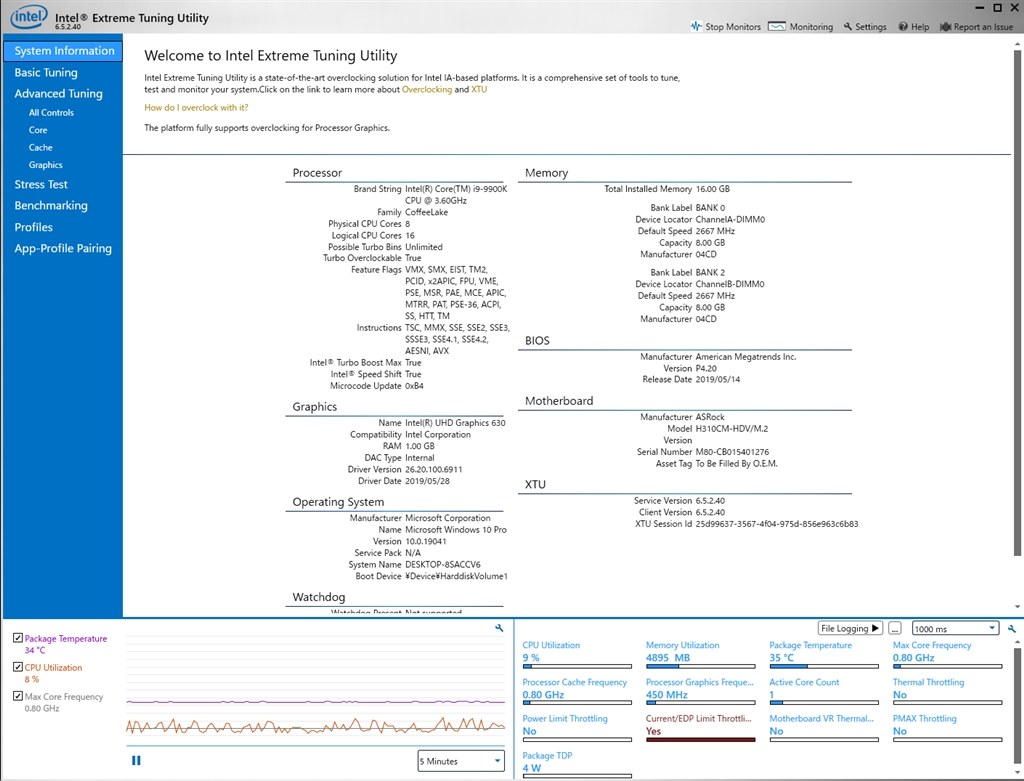This screenshot has height=781, width=1024.
Task: Minimize the XTU window
Action: [x=980, y=8]
